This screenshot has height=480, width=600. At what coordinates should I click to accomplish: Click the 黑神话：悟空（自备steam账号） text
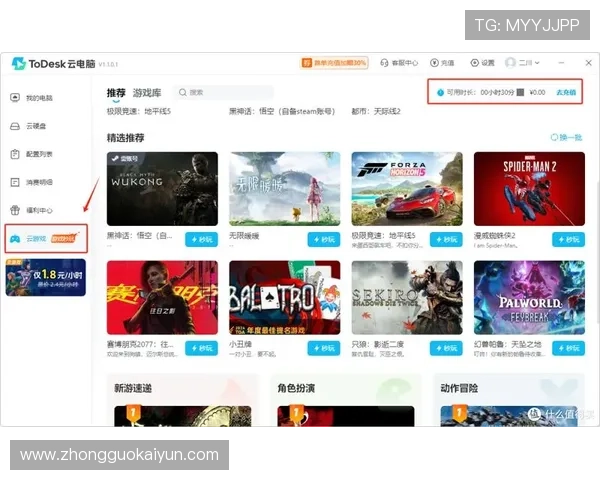tap(282, 111)
